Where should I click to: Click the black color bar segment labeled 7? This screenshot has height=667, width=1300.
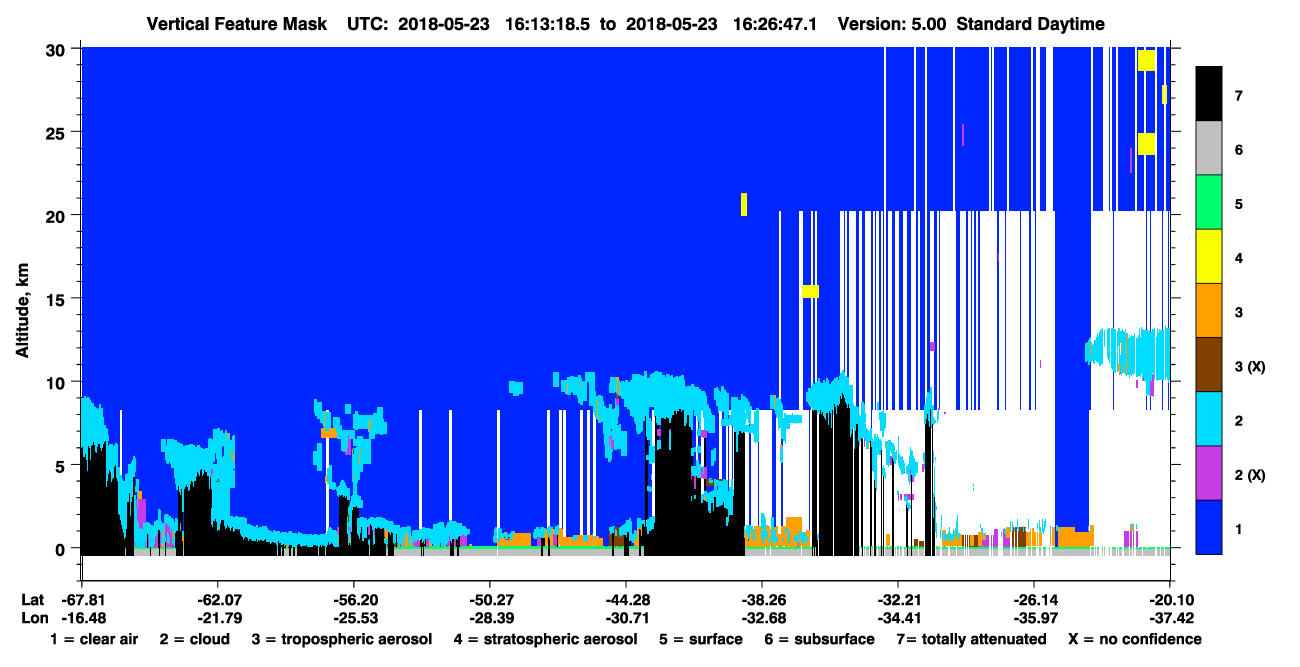(1209, 95)
